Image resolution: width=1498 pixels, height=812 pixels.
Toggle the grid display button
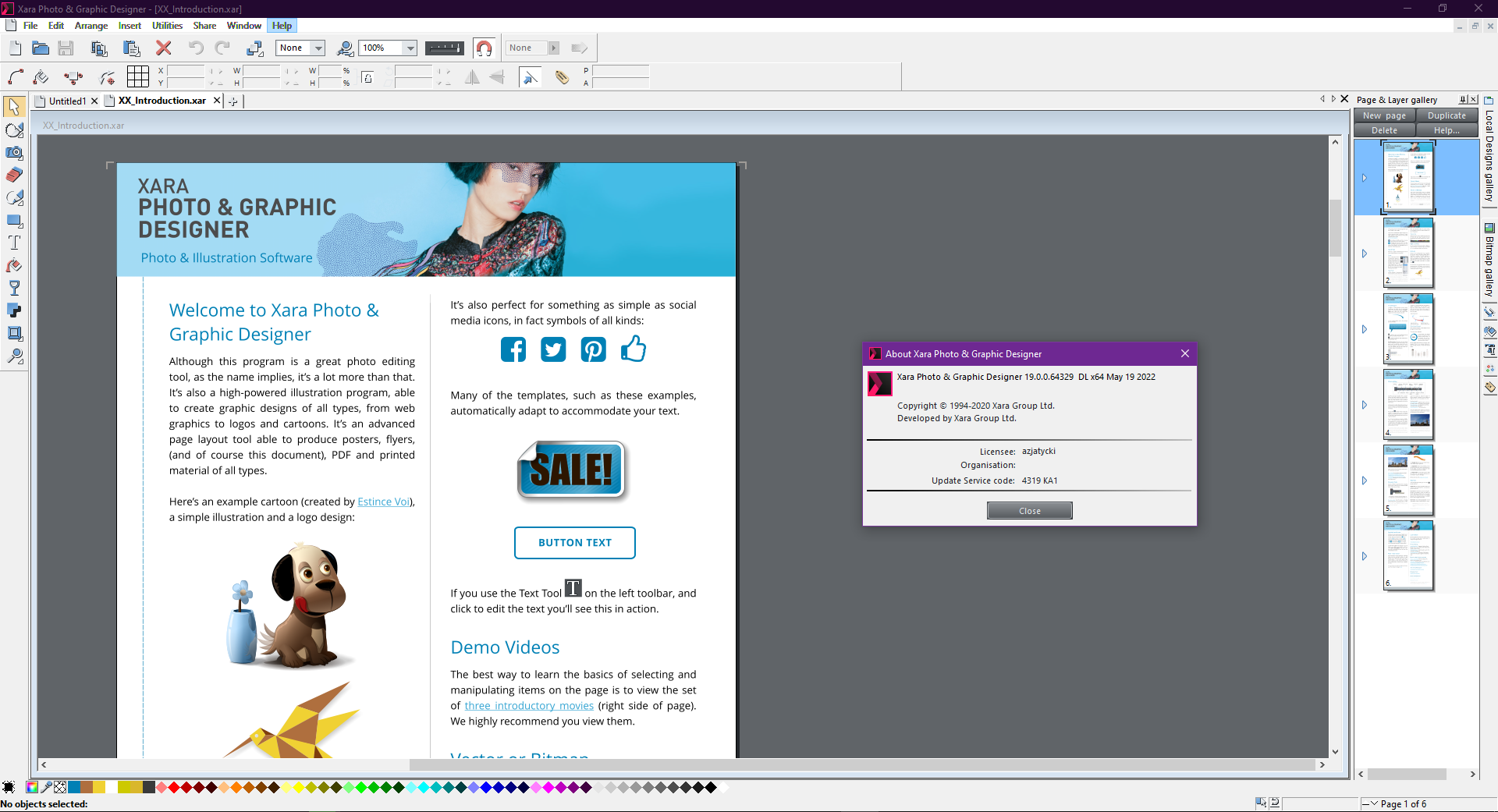138,76
